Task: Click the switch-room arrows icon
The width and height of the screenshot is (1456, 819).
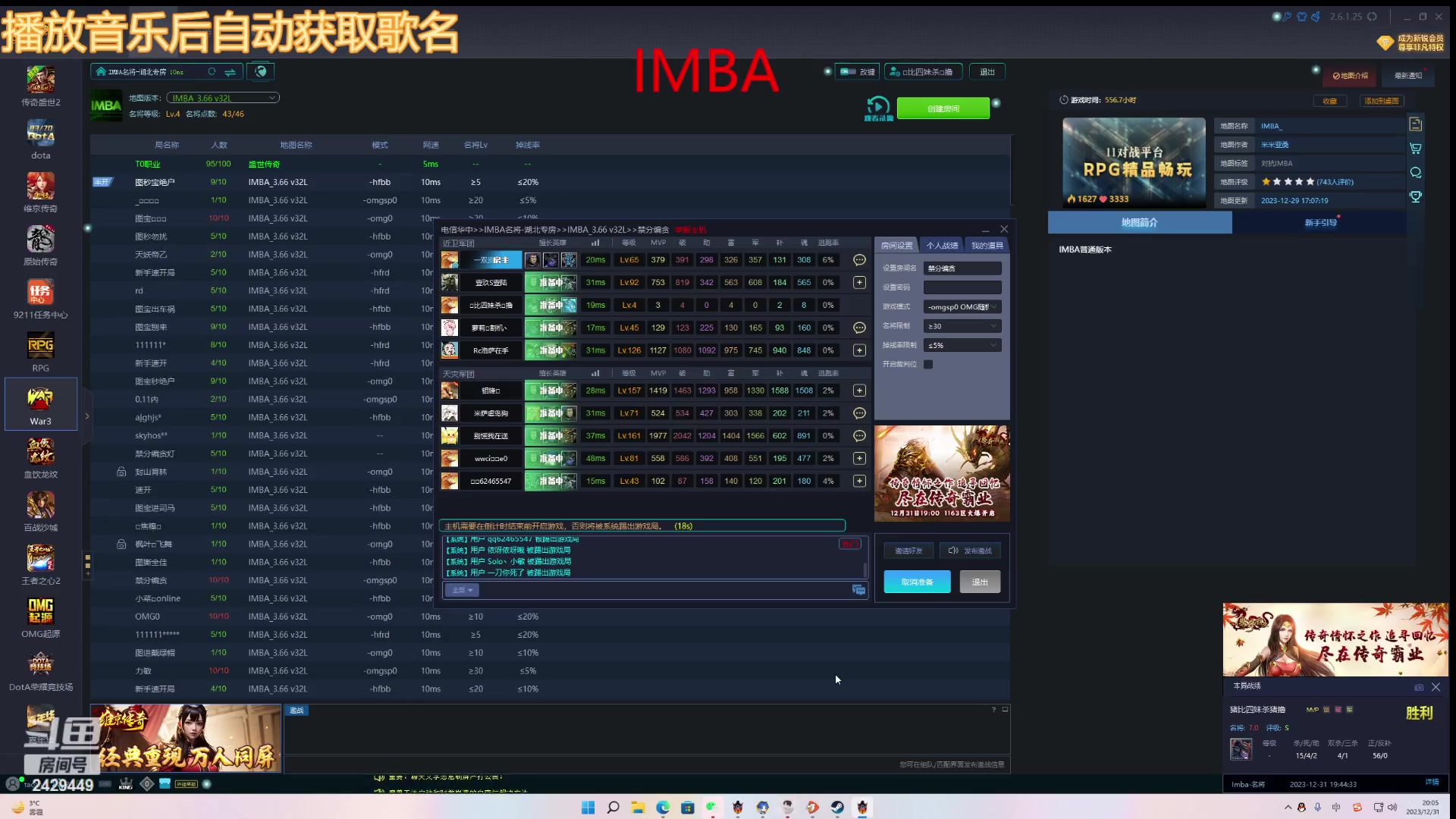Action: point(230,72)
